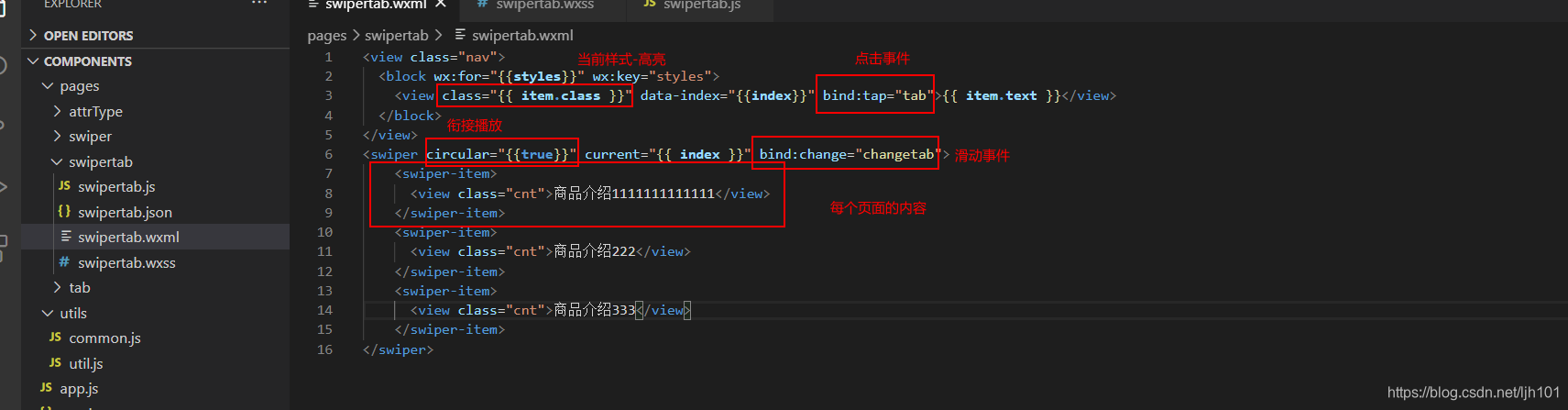Click the text 商品介绍1111111111111
Image resolution: width=1568 pixels, height=410 pixels.
click(x=634, y=194)
